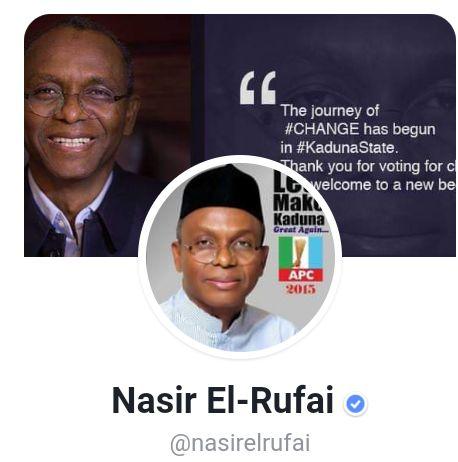Click the APC party flag logo
The width and height of the screenshot is (458, 462).
301,258
